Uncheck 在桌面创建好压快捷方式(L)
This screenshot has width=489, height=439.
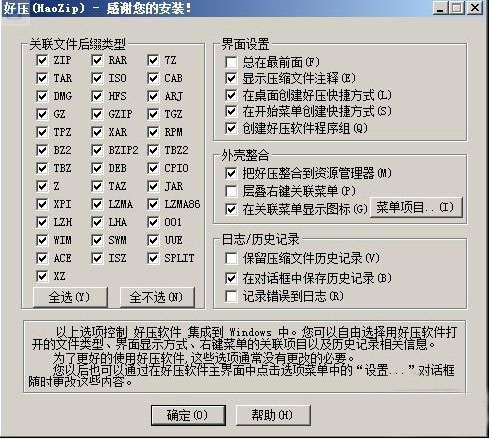tap(231, 95)
